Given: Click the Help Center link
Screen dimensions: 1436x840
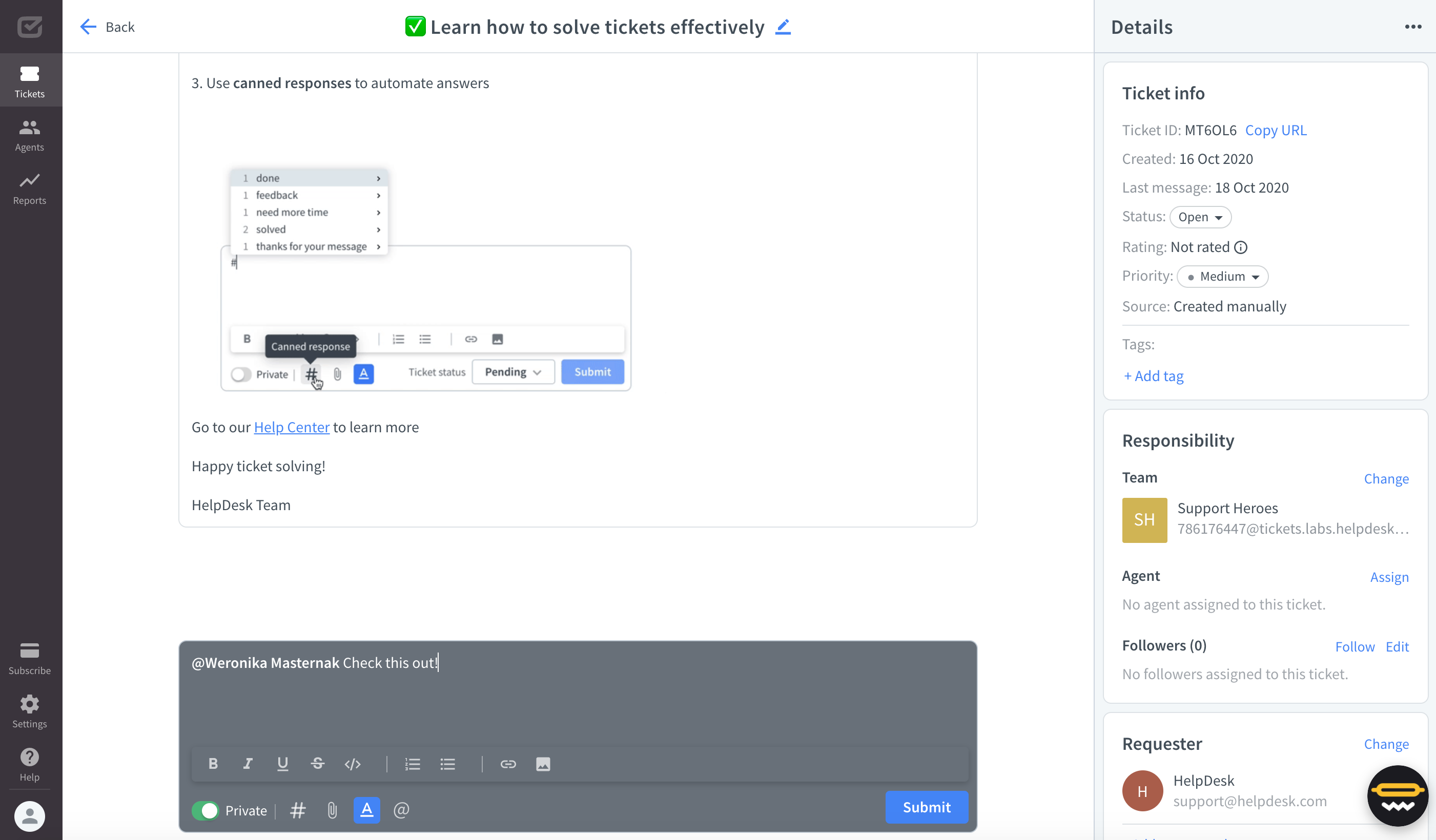Looking at the screenshot, I should coord(291,427).
